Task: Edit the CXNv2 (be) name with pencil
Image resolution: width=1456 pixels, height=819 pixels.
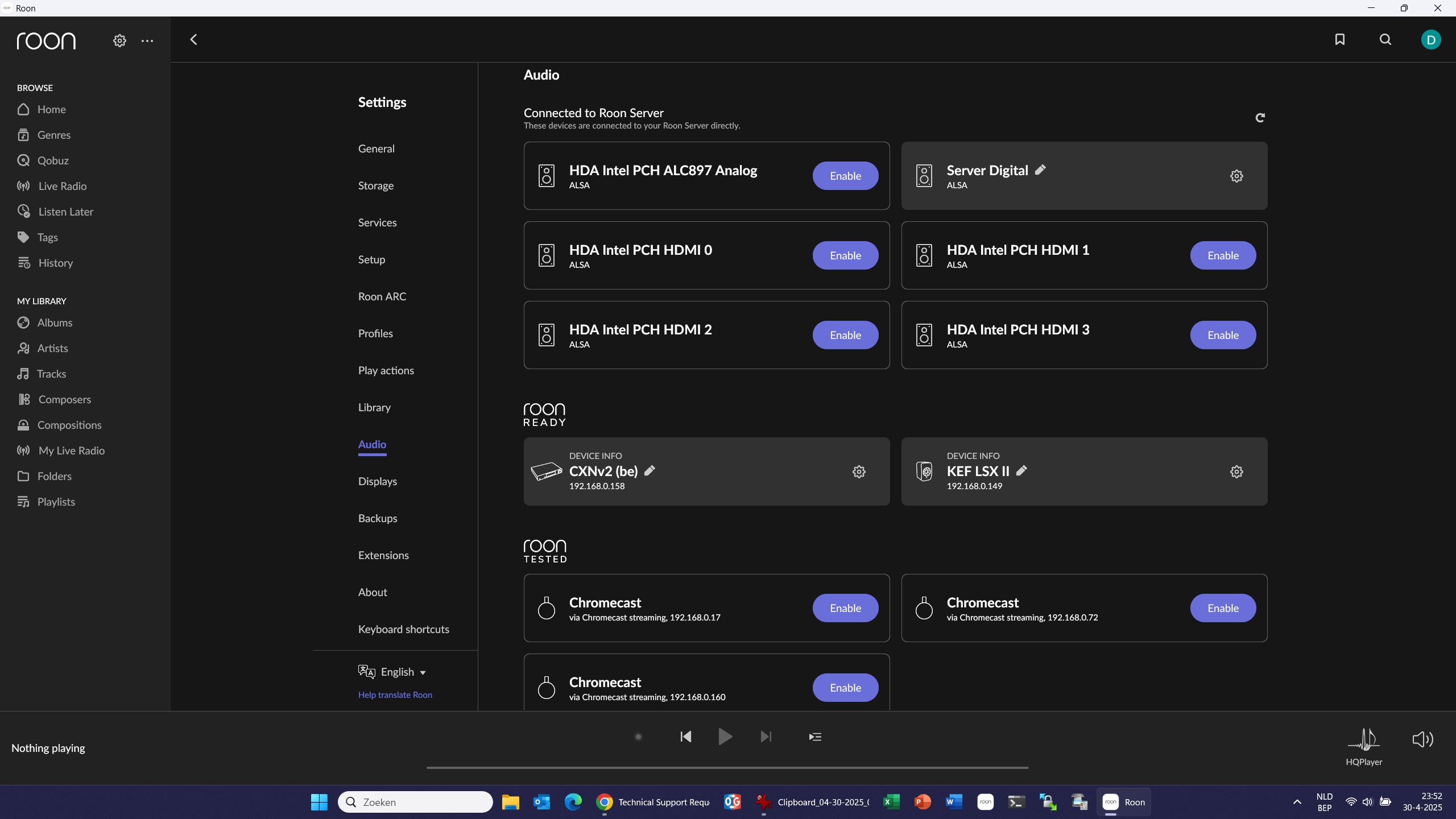Action: click(650, 470)
